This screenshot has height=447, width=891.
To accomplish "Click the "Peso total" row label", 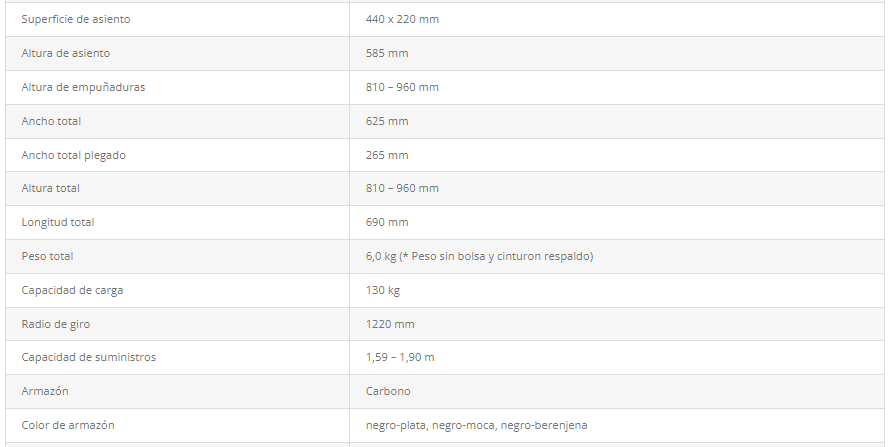I will pos(48,256).
